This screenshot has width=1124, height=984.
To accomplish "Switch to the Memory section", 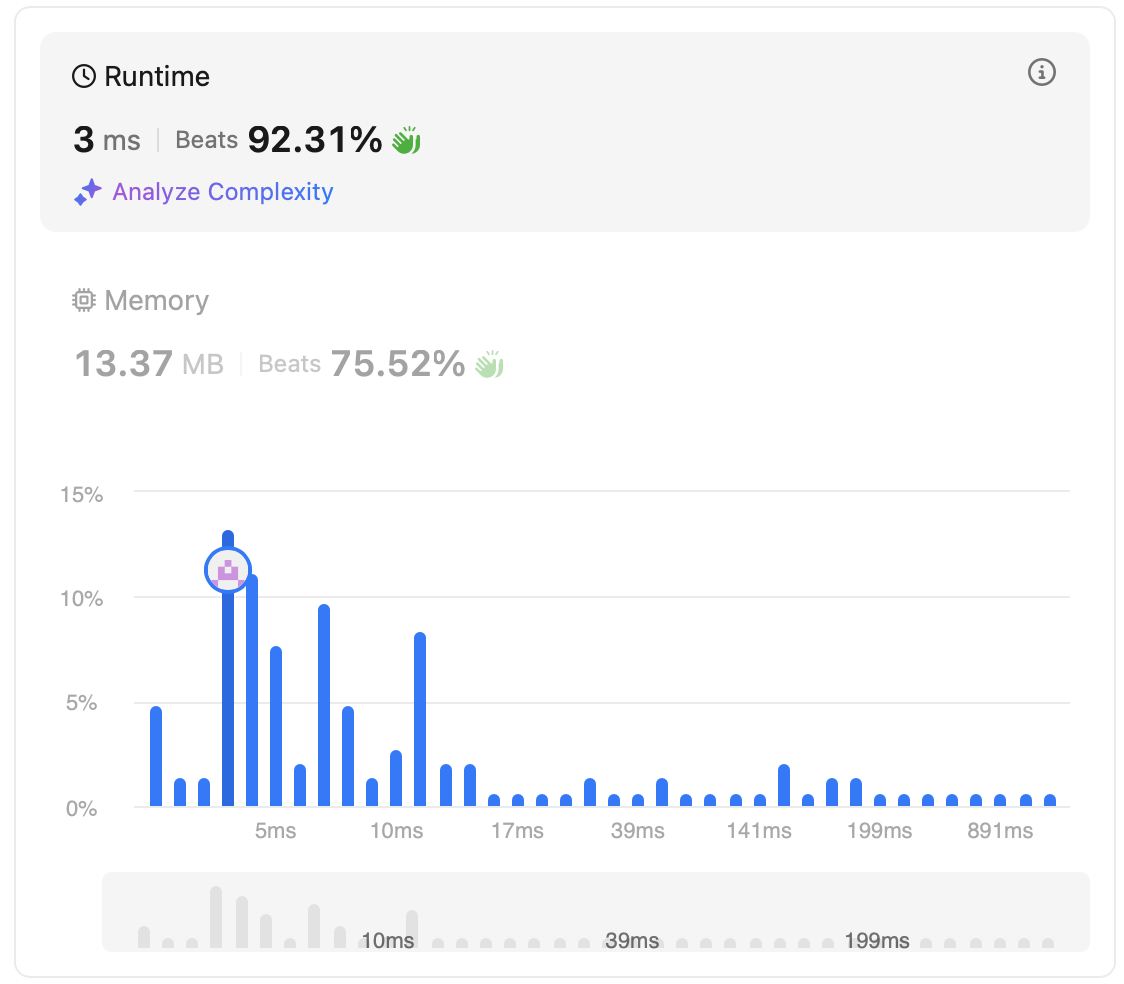I will (156, 301).
